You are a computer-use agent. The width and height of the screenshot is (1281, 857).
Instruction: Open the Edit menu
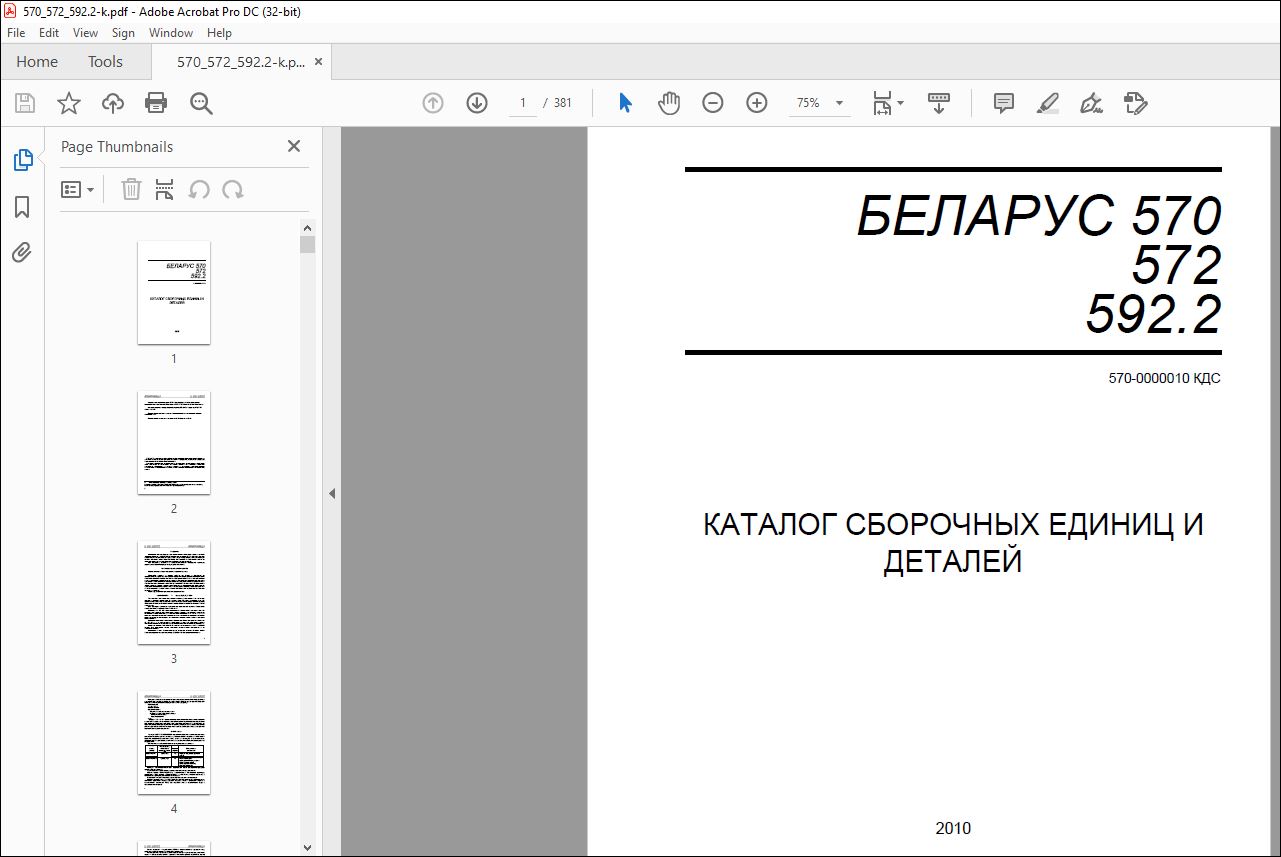(x=49, y=33)
